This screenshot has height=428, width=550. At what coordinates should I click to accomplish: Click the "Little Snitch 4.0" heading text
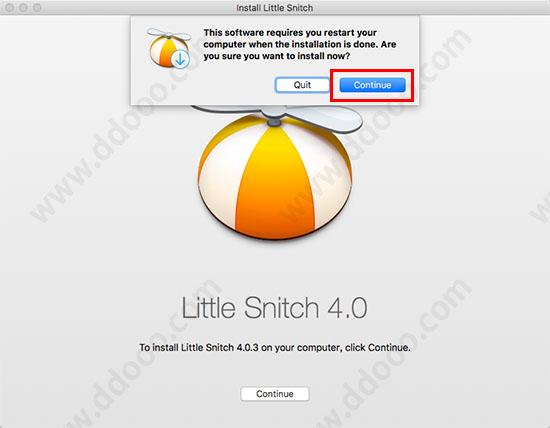click(x=274, y=308)
